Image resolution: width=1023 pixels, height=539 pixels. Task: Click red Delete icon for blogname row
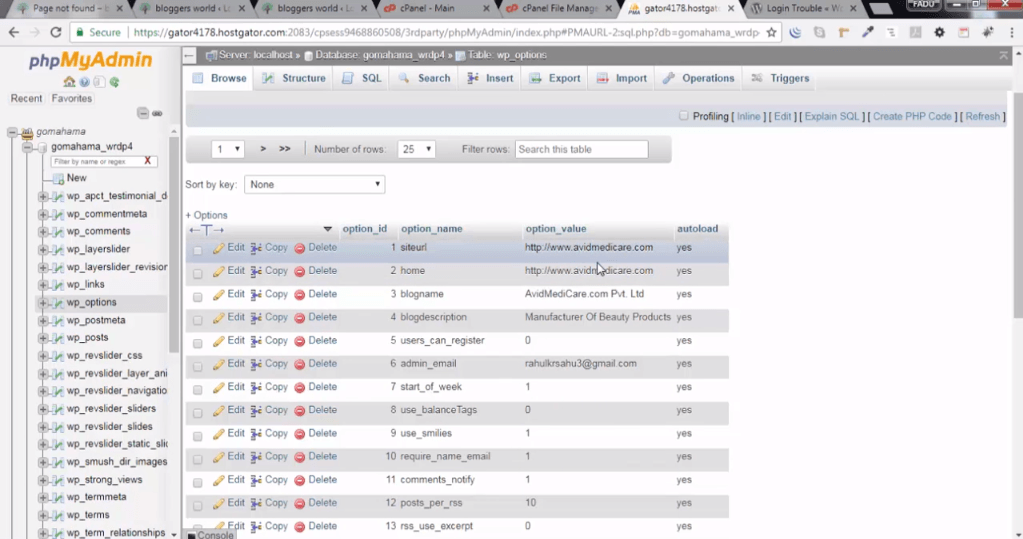click(299, 294)
